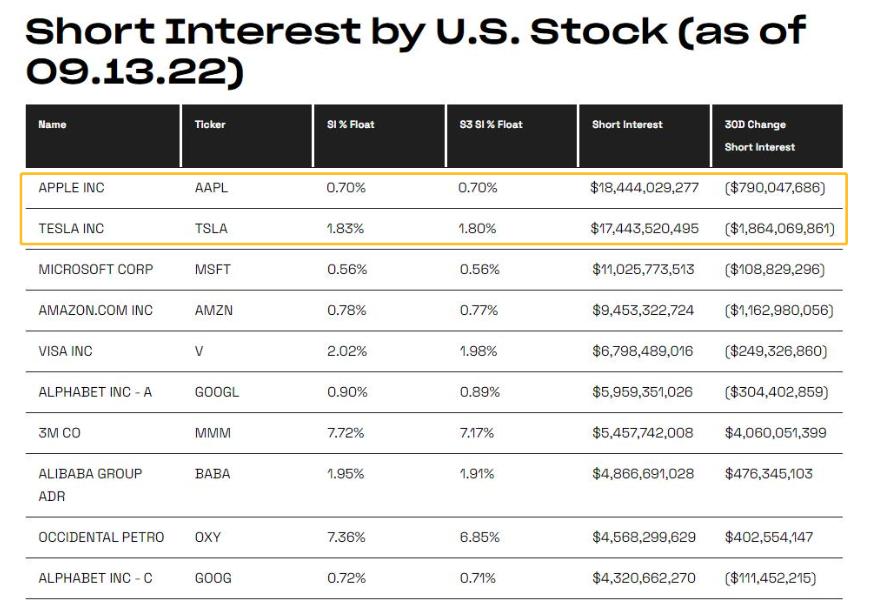Click the AMZN ticker symbol
This screenshot has width=879, height=600.
click(213, 311)
